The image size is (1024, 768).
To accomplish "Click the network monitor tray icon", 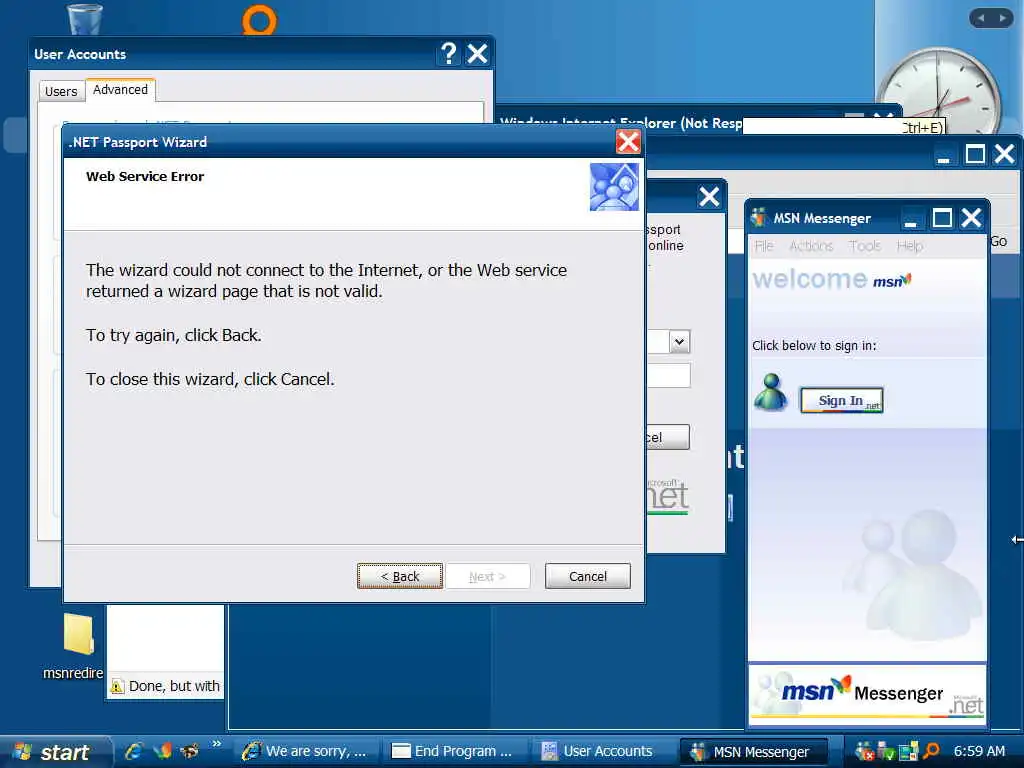I will click(908, 751).
